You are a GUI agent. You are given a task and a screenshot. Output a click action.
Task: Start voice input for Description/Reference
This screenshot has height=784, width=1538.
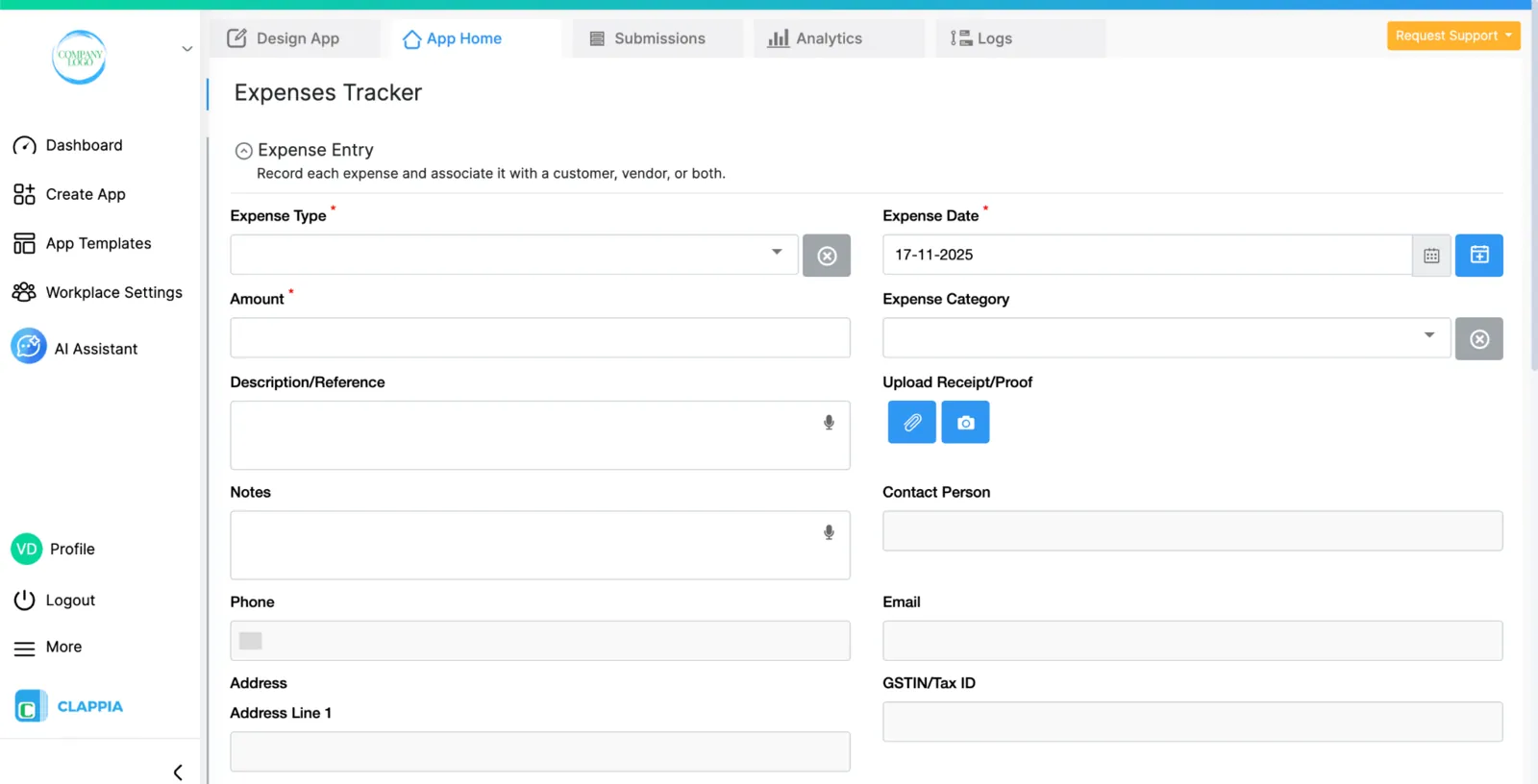coord(829,423)
